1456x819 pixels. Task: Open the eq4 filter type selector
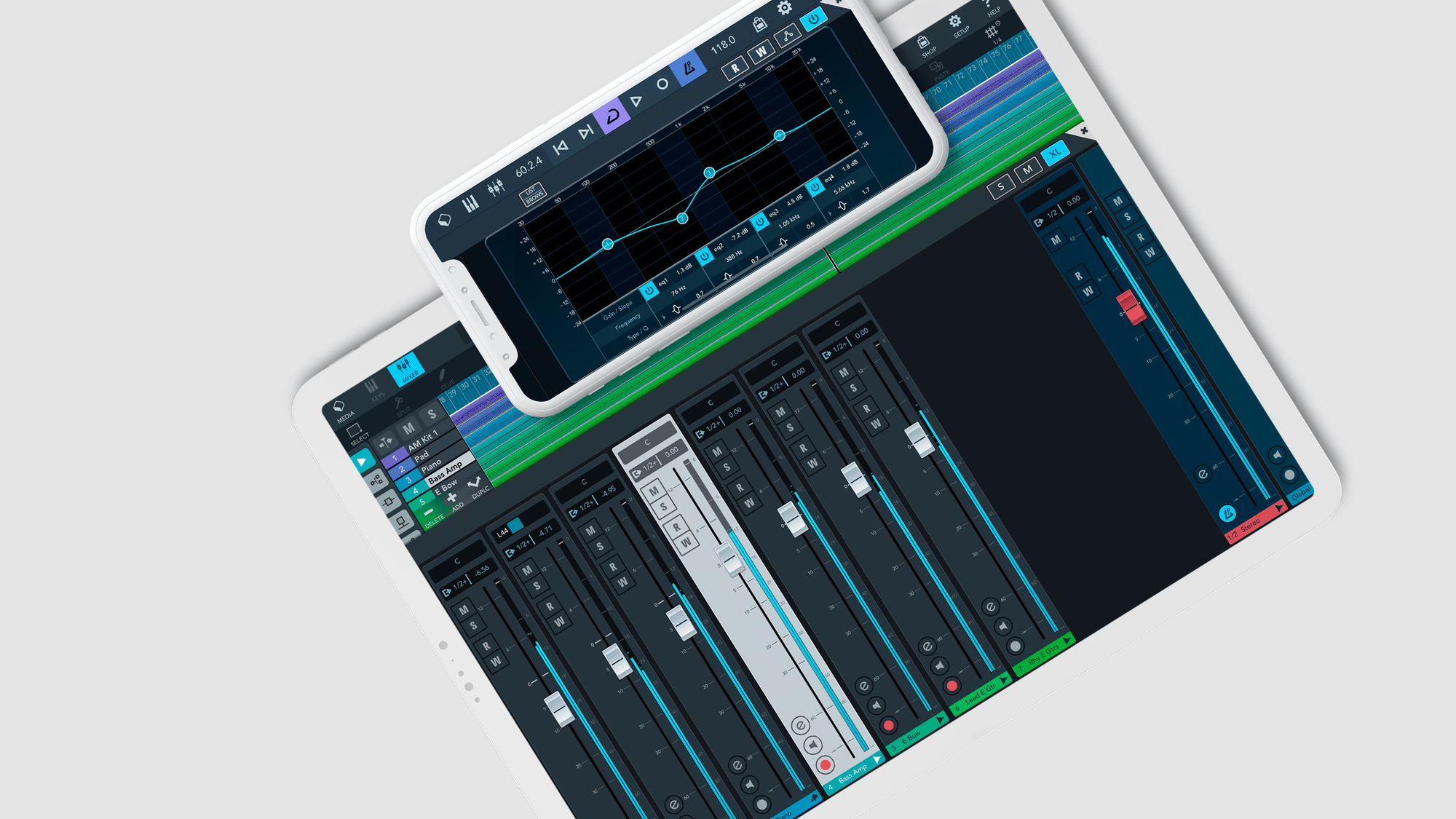point(842,206)
